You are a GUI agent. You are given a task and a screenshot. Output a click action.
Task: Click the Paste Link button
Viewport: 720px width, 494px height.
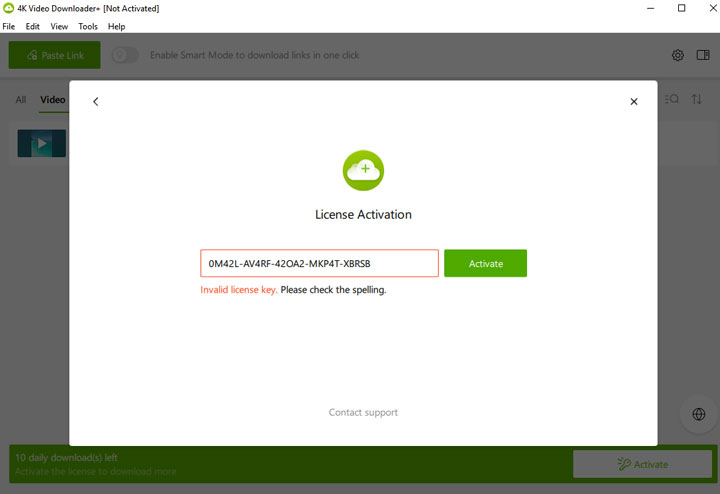(55, 55)
